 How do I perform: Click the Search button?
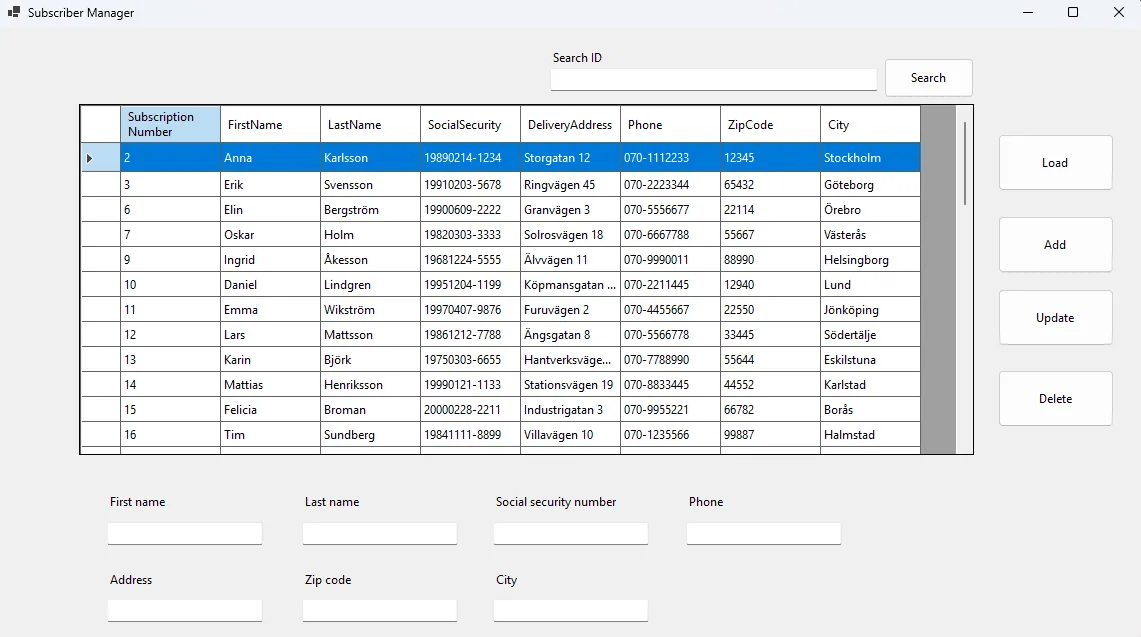click(929, 78)
